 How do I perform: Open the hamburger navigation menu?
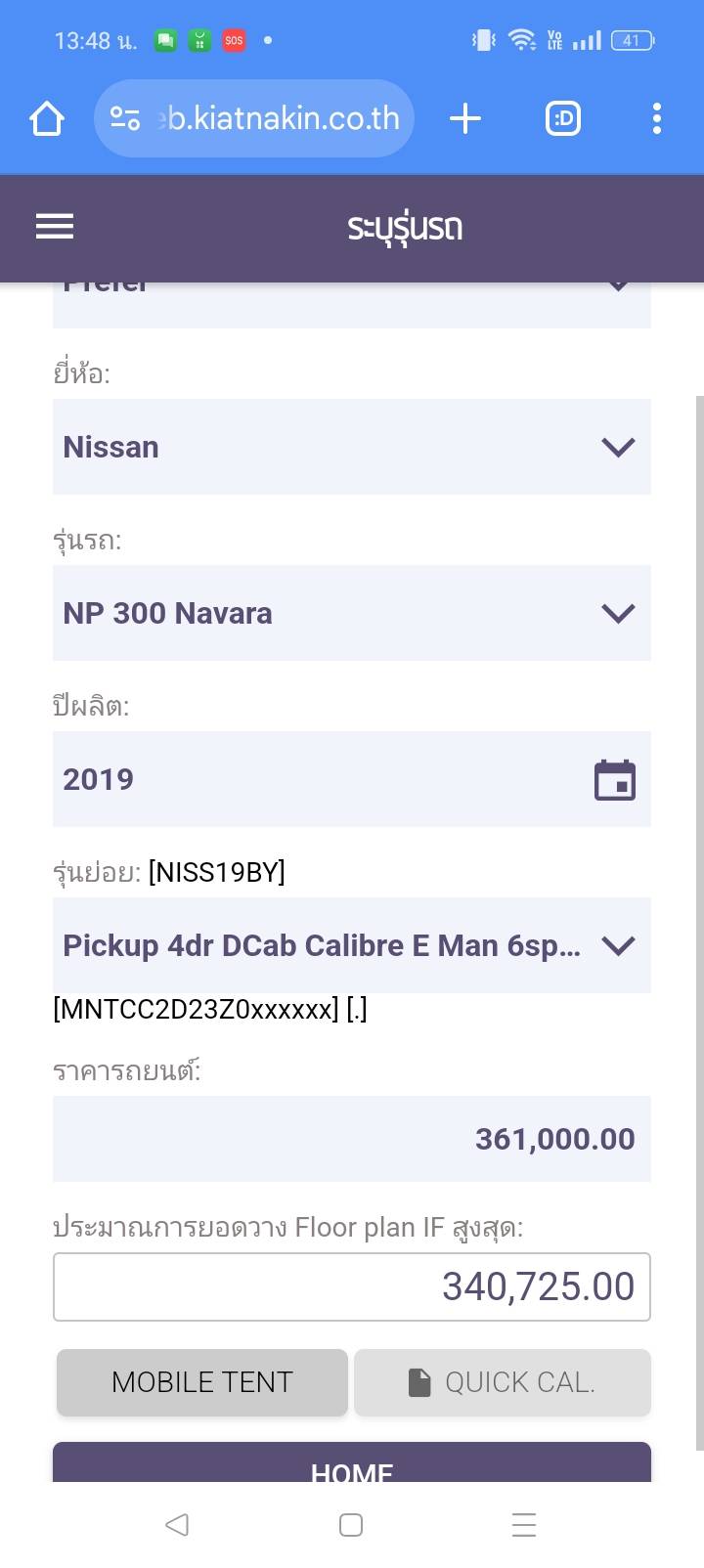coord(55,227)
